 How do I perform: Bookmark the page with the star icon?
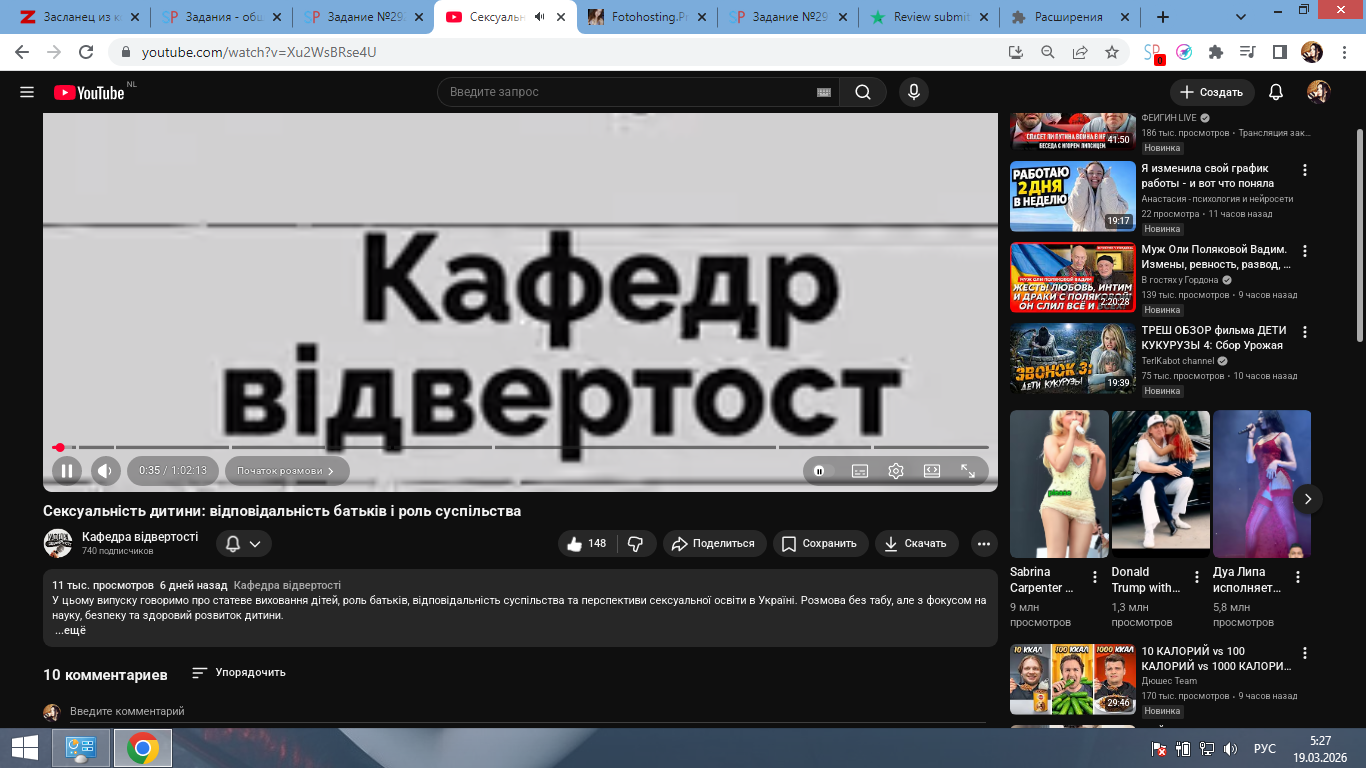pos(1112,52)
